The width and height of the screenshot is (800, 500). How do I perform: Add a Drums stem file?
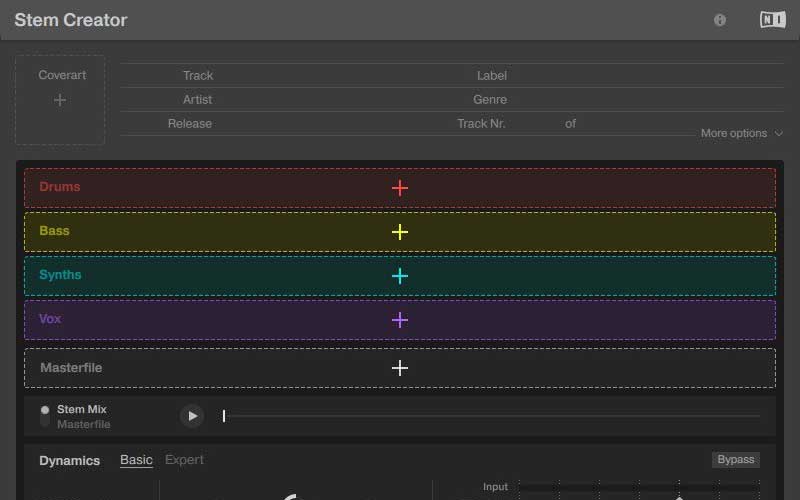pyautogui.click(x=399, y=188)
